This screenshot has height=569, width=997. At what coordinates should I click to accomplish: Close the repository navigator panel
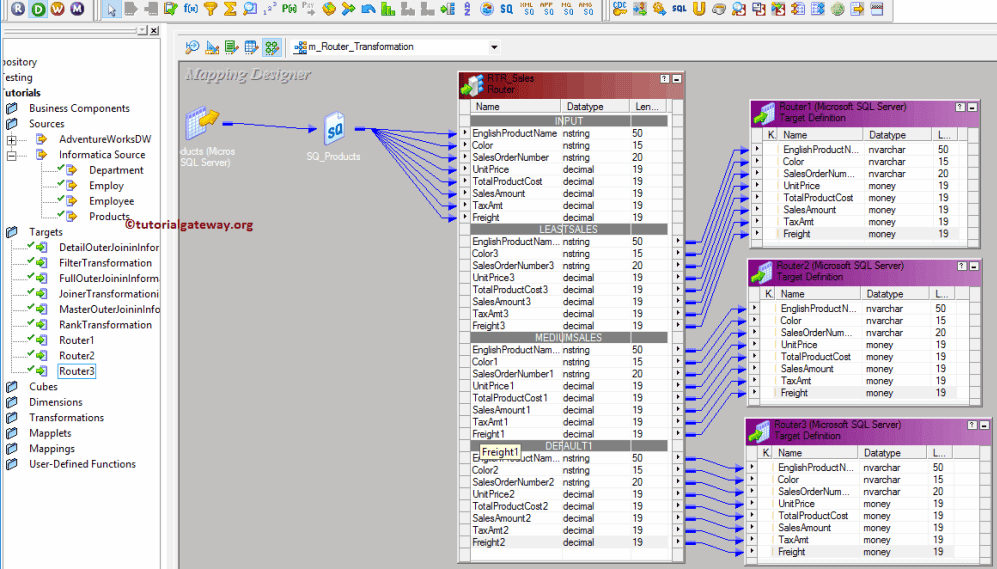click(x=153, y=30)
